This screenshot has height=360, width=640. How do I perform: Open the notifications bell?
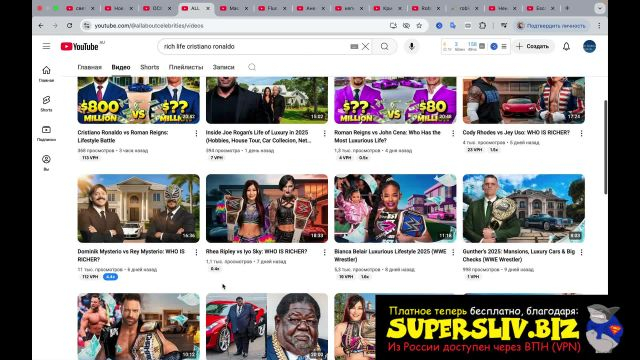pos(566,47)
